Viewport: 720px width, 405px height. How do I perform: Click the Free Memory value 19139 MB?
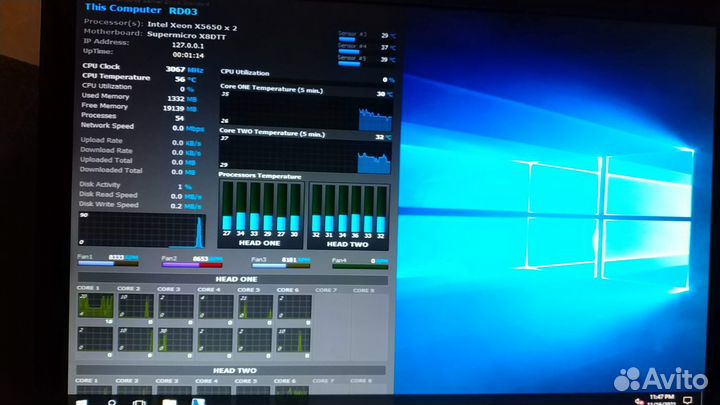[180, 109]
